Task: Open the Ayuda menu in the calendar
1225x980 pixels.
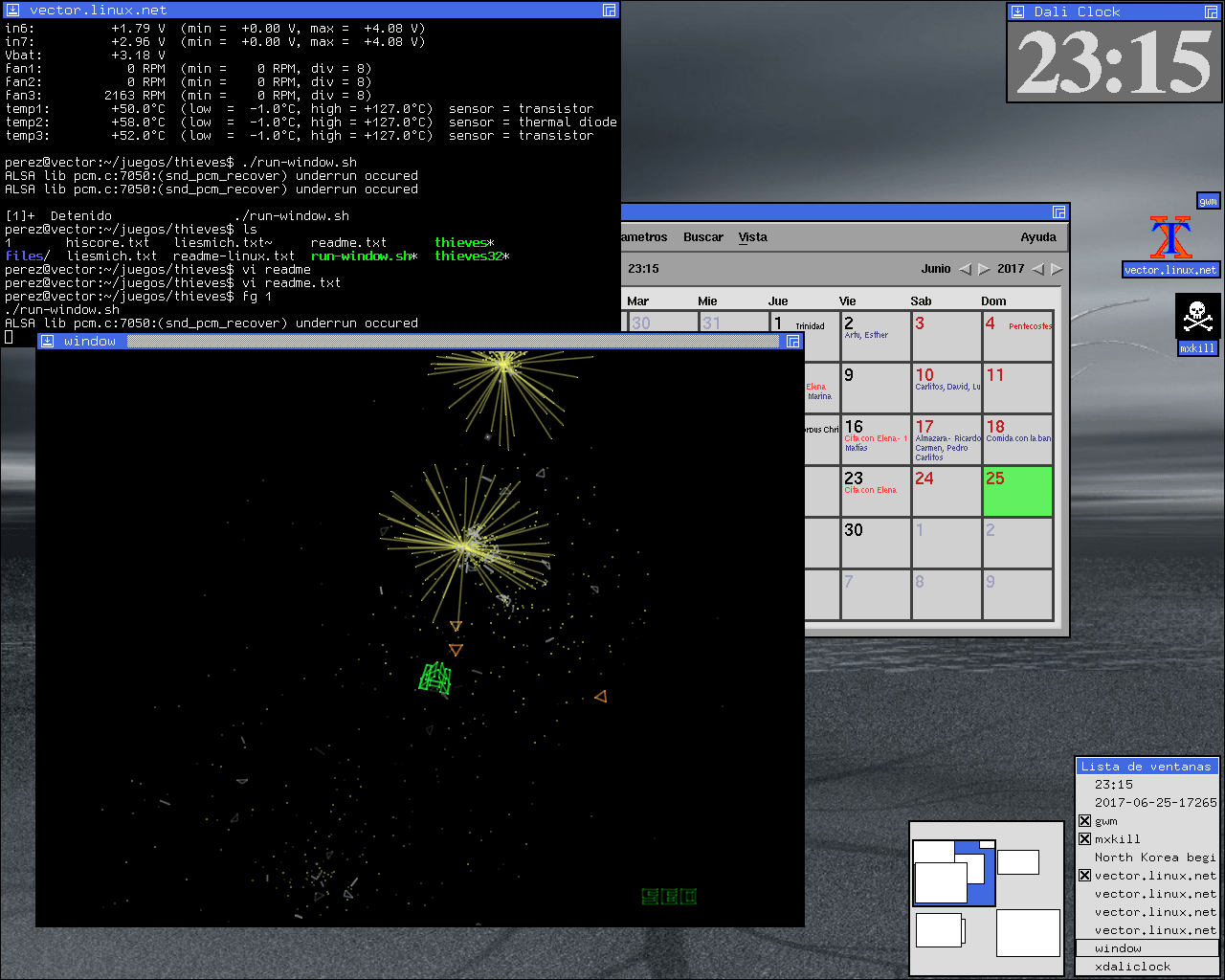Action: [1038, 237]
